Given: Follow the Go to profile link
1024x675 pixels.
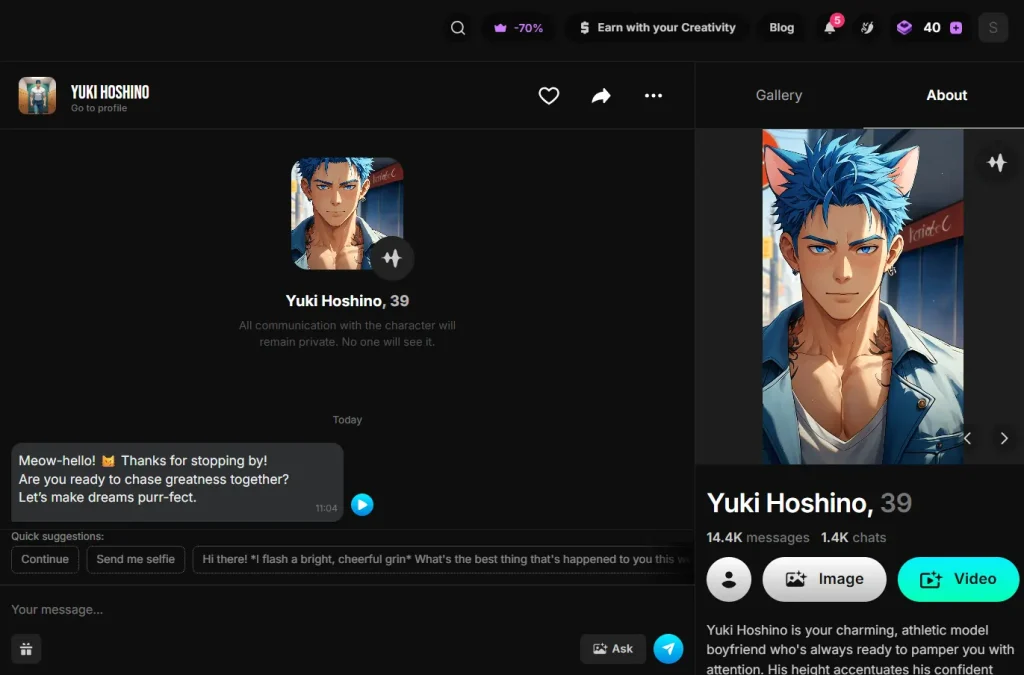Looking at the screenshot, I should (99, 108).
